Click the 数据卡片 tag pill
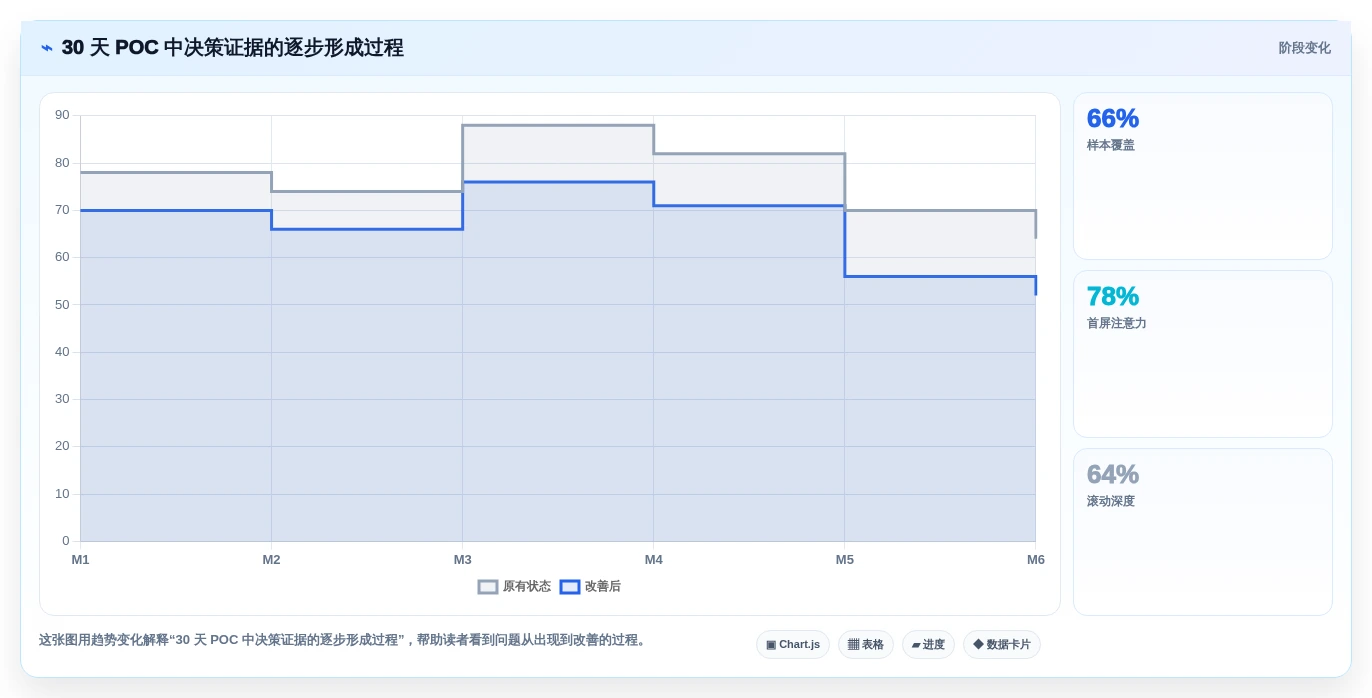 pyautogui.click(x=1001, y=645)
